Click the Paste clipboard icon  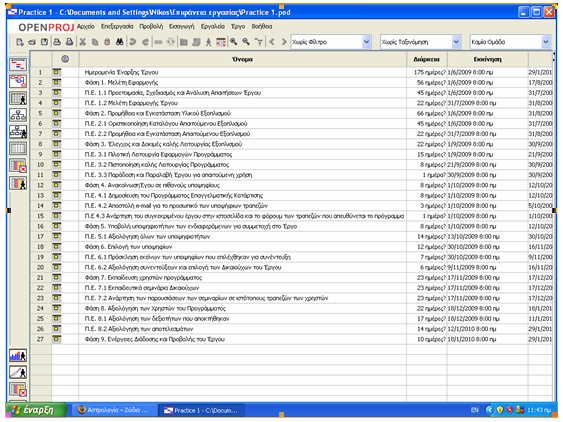pyautogui.click(x=107, y=42)
